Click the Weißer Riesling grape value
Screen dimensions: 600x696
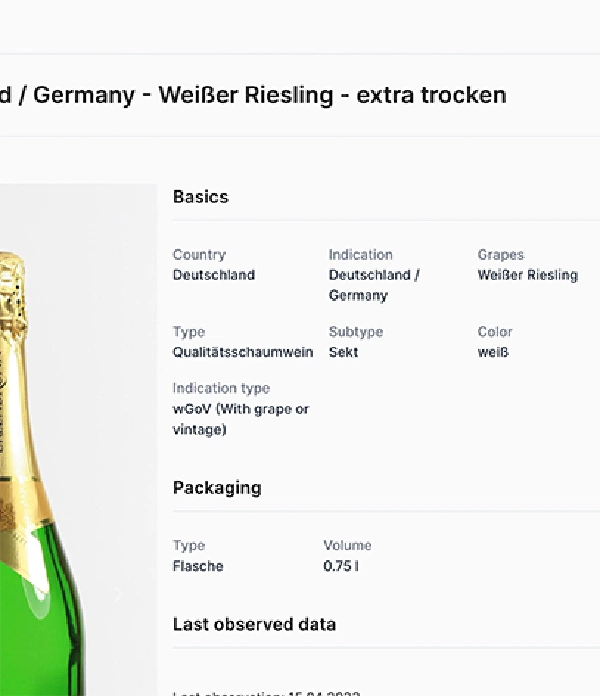pyautogui.click(x=527, y=275)
